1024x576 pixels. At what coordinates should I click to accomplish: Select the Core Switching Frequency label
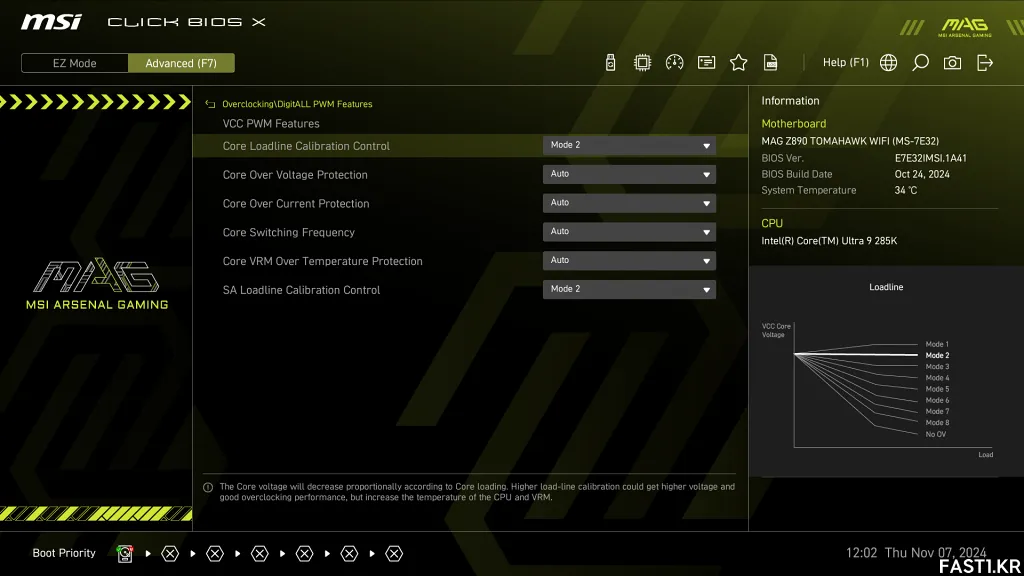(x=289, y=232)
